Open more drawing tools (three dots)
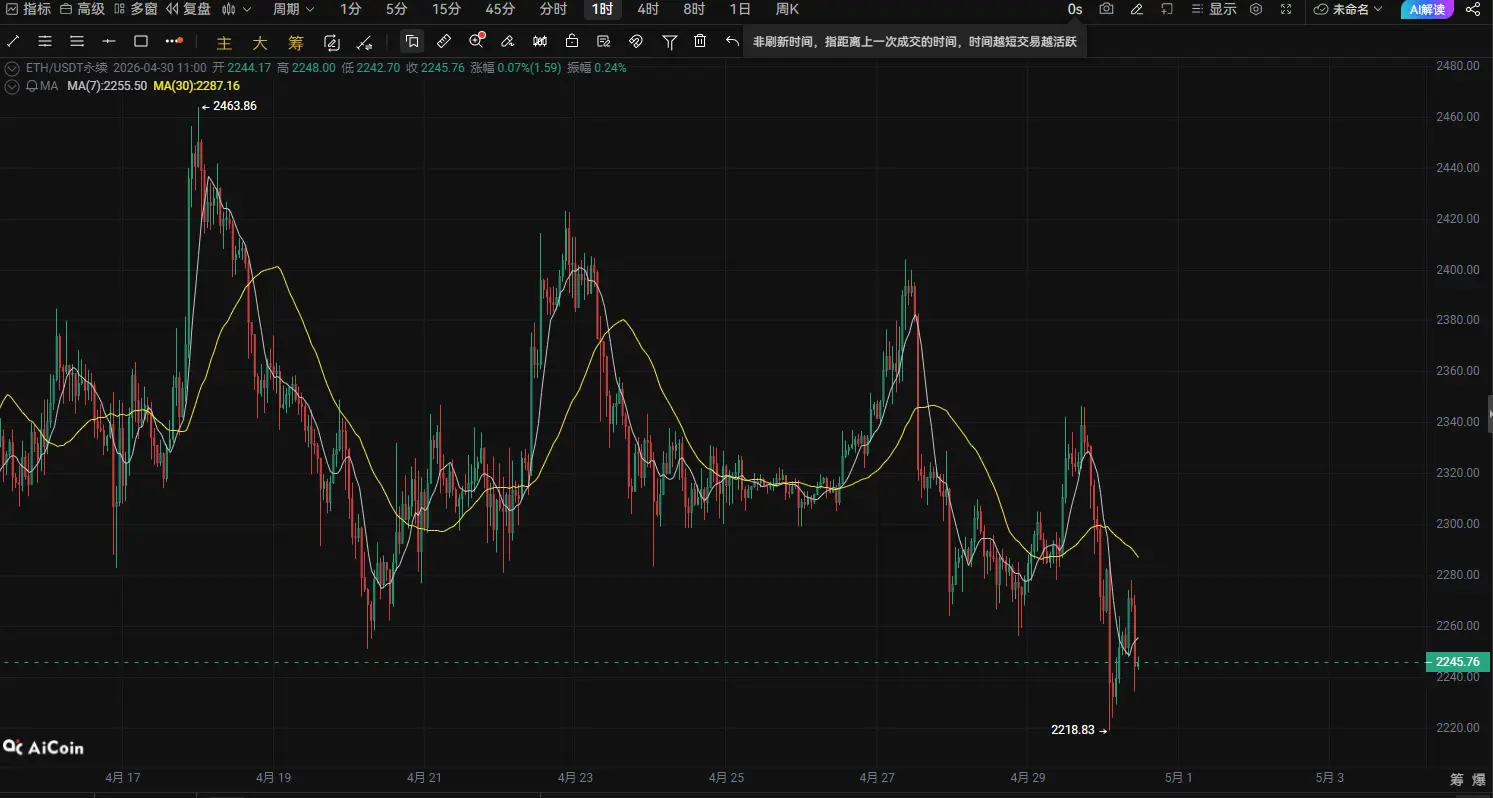Screen dimensions: 1493x798 pos(174,41)
